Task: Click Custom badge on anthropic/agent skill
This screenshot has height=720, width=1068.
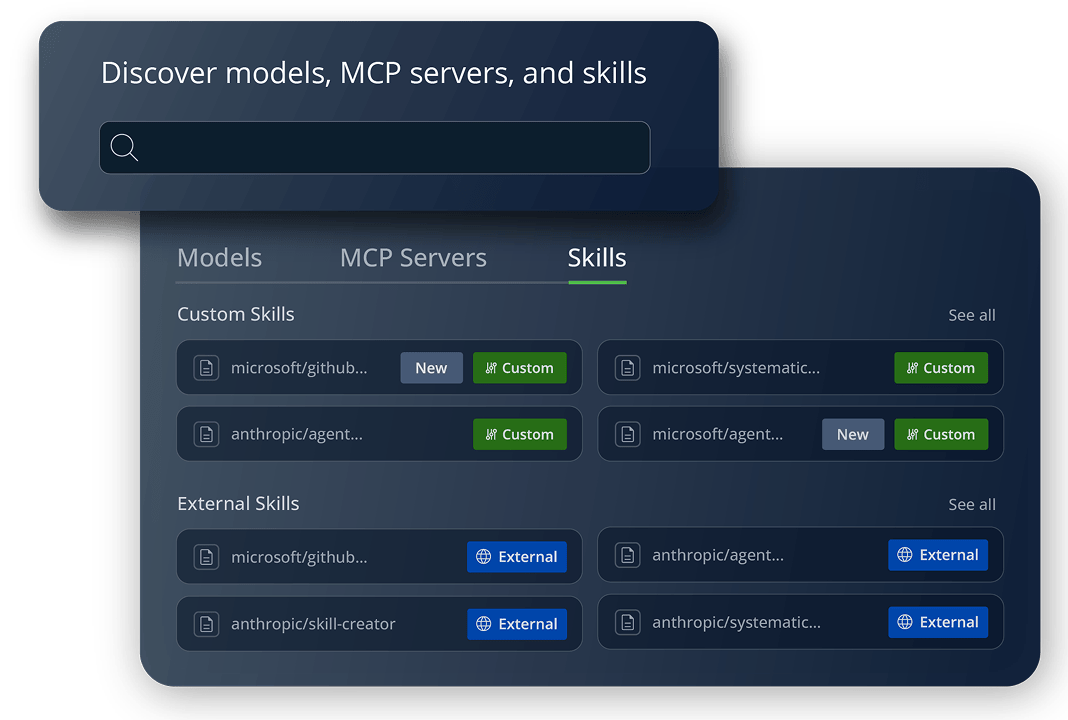Action: [520, 434]
